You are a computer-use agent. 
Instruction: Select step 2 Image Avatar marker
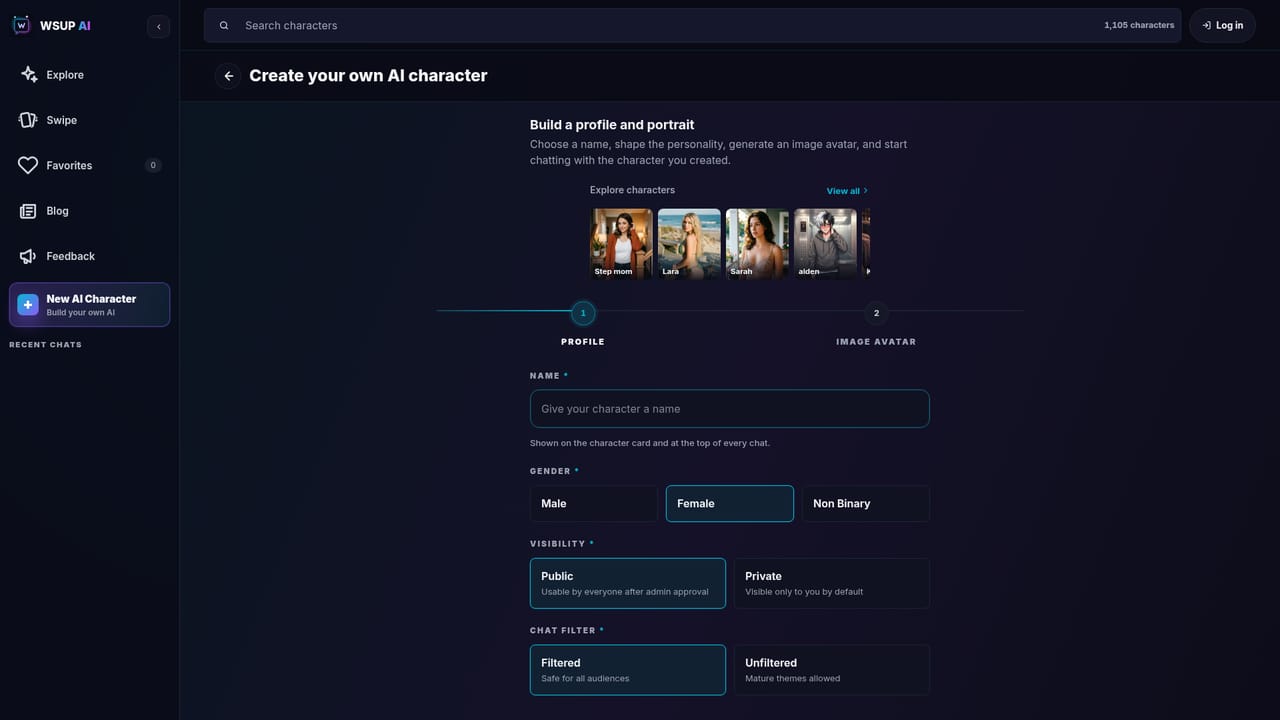[876, 313]
